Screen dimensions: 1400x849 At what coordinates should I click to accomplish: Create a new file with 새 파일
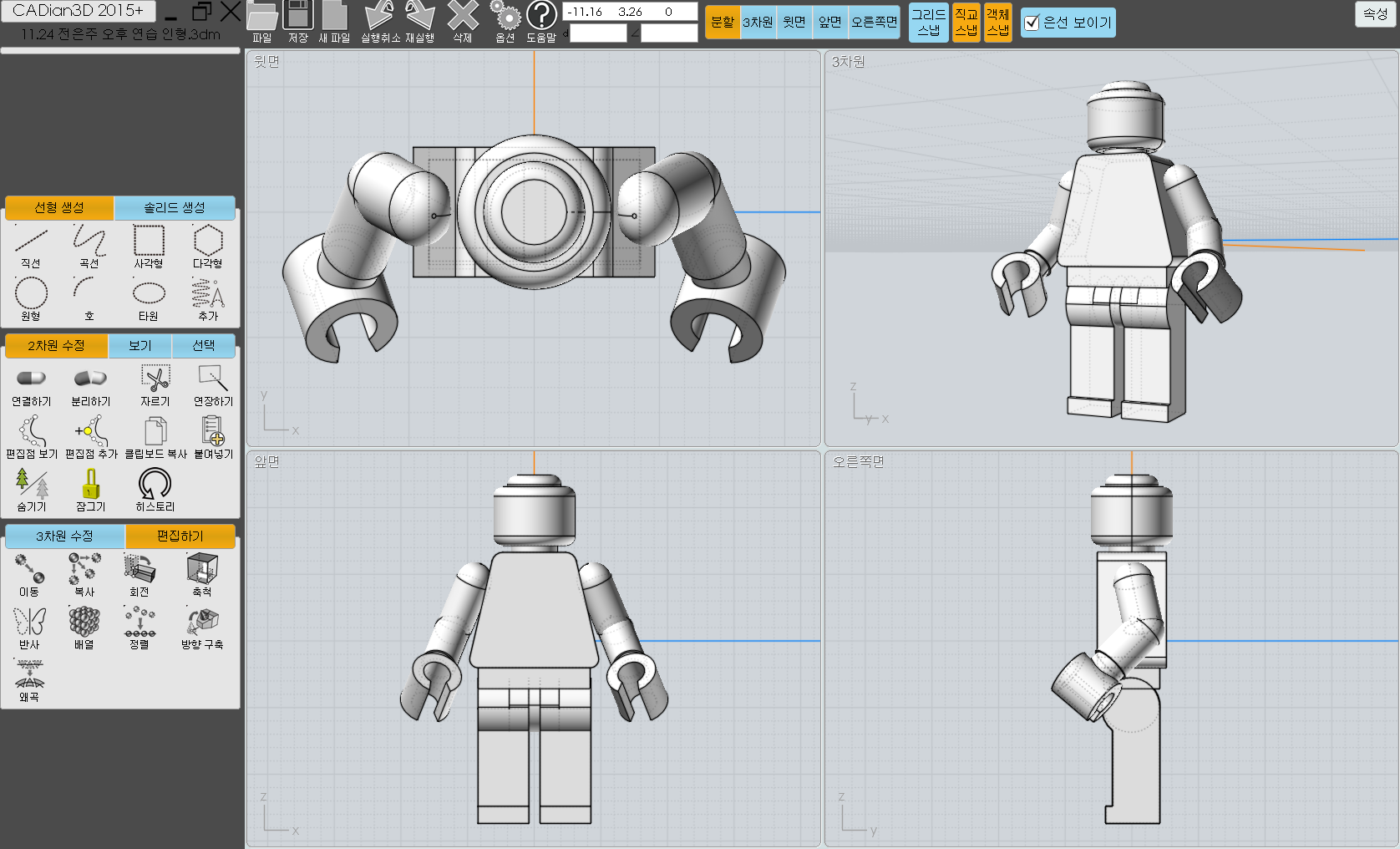click(x=334, y=16)
